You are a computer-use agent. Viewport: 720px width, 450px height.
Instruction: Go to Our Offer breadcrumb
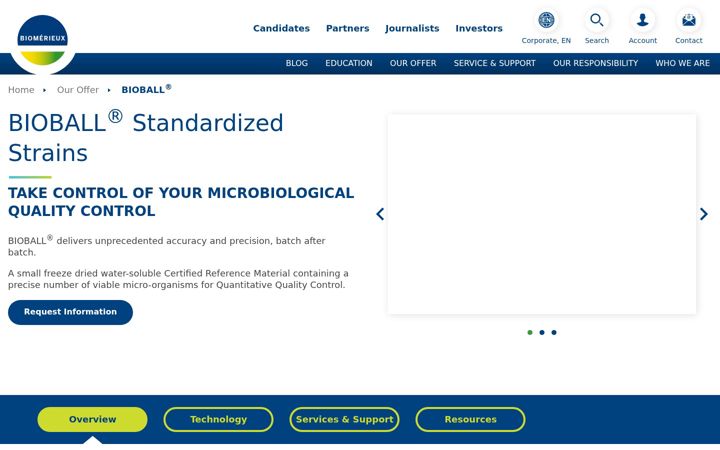pyautogui.click(x=78, y=90)
